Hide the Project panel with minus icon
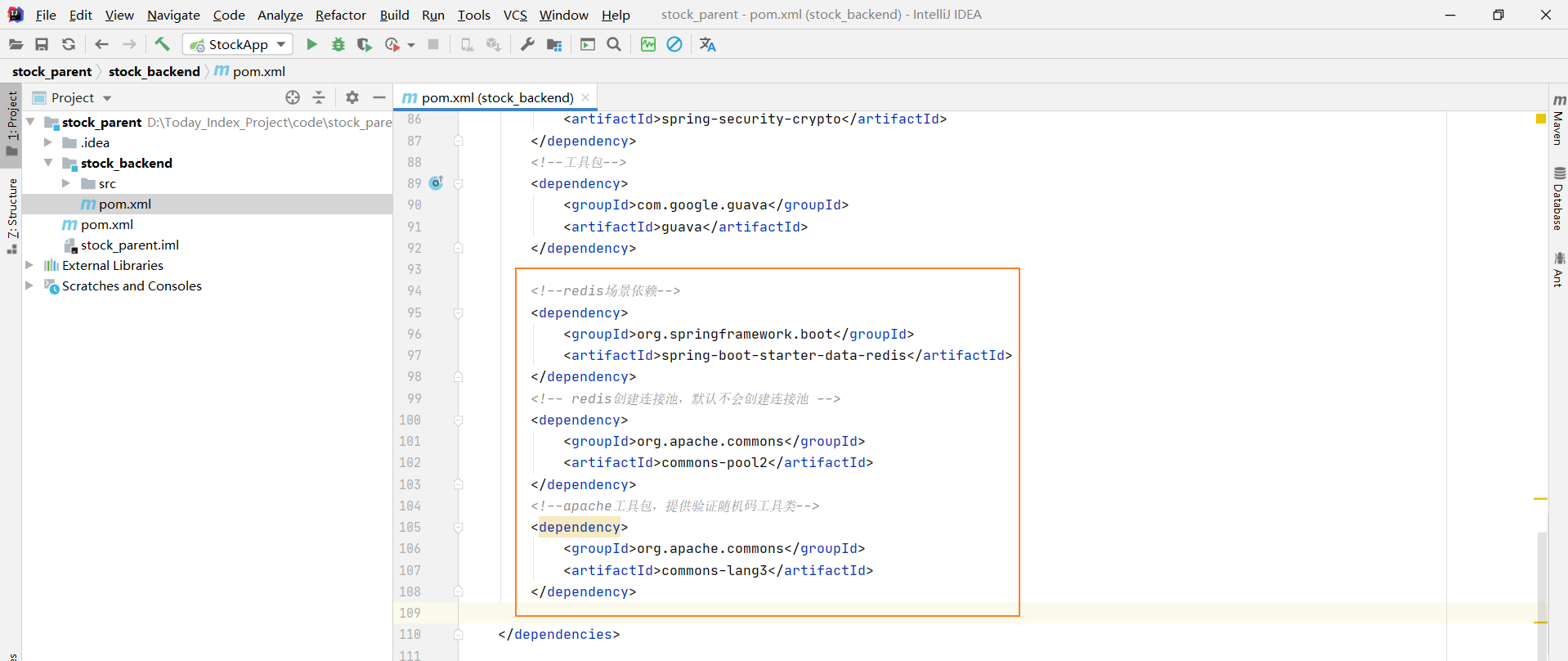The image size is (1568, 661). point(379,97)
